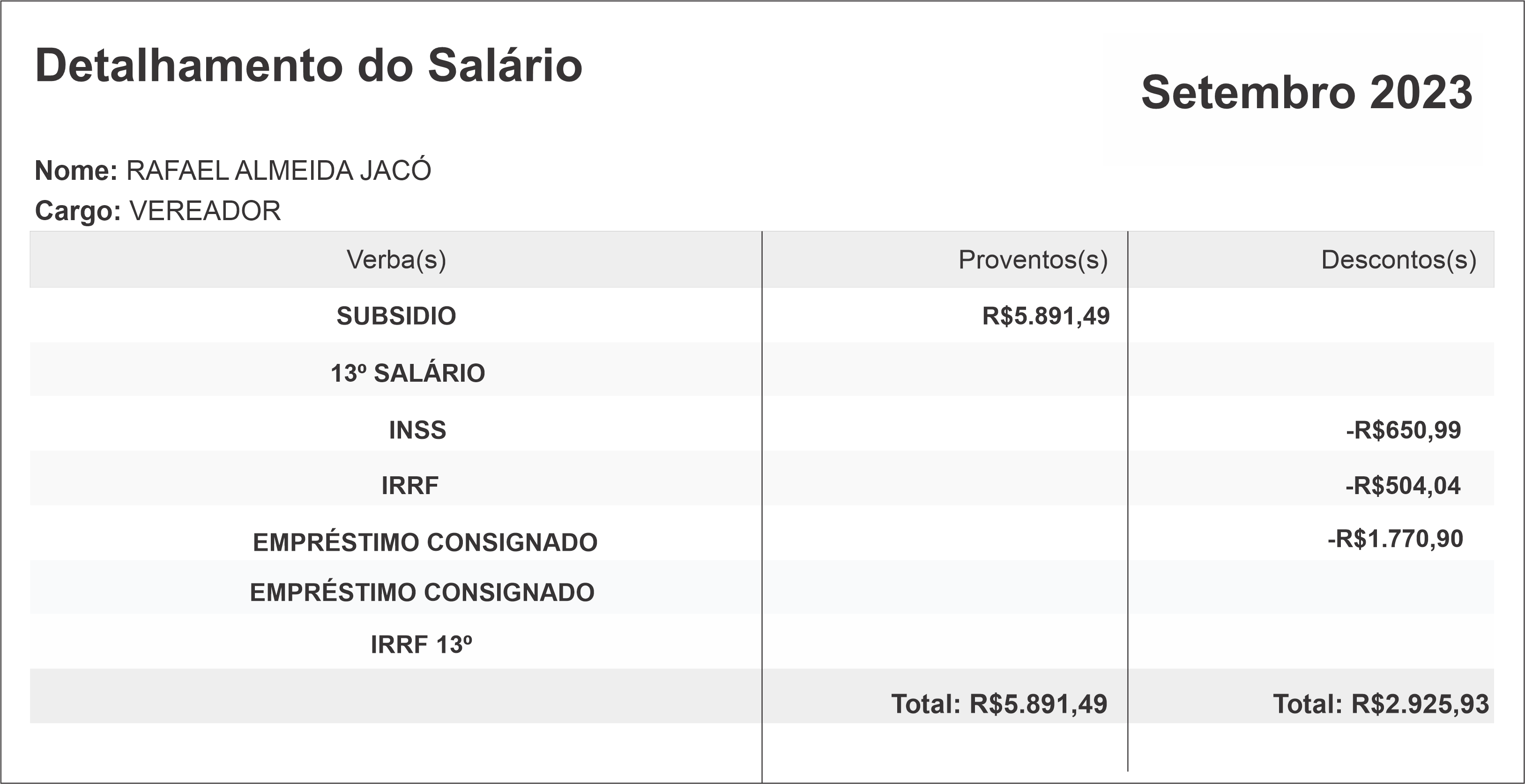The height and width of the screenshot is (784, 1525).
Task: Click the IRRF 13º row label
Action: [x=421, y=645]
